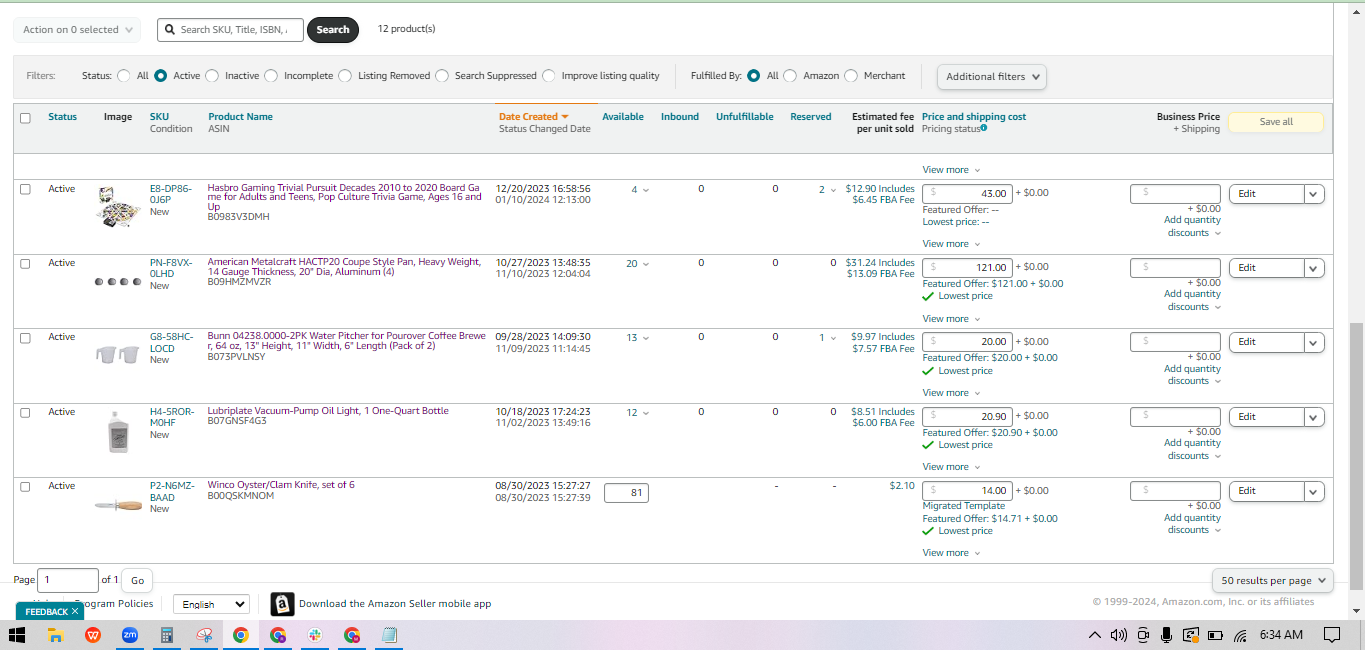Image resolution: width=1365 pixels, height=650 pixels.
Task: Sort by the SKU column header
Action: [159, 117]
